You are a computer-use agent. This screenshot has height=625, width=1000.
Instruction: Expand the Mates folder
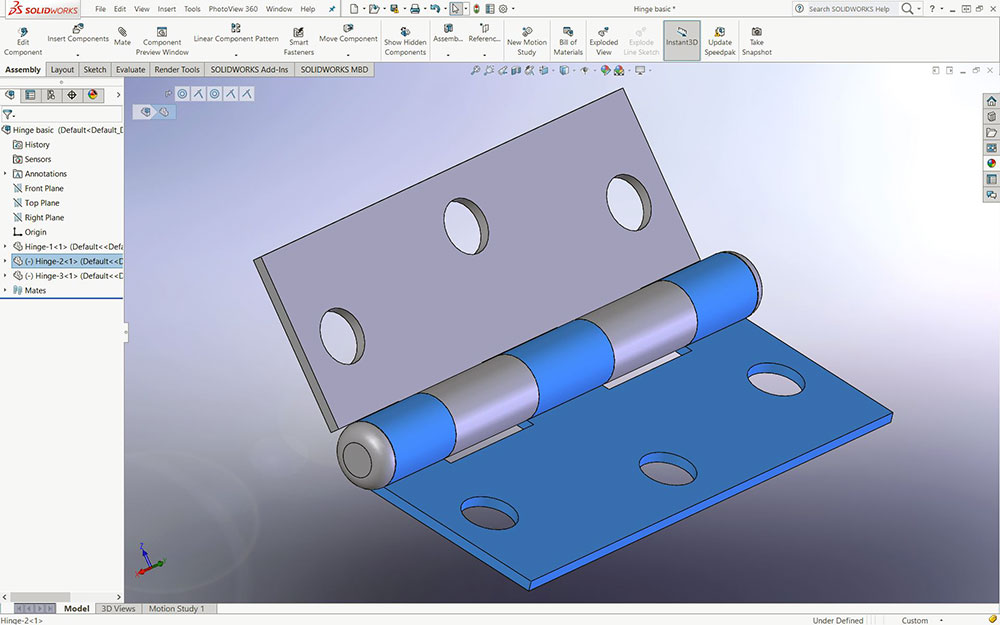point(5,290)
